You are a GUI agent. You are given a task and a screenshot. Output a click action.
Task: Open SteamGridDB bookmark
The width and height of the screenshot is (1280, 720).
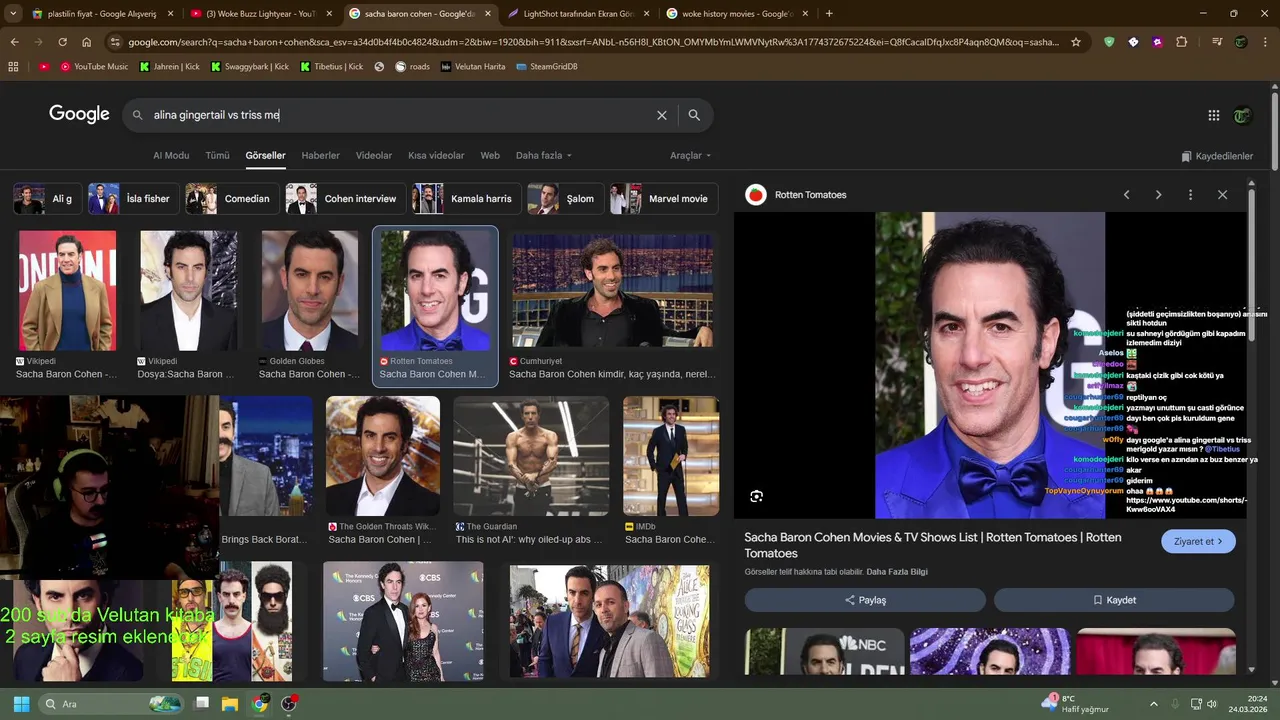(x=546, y=67)
